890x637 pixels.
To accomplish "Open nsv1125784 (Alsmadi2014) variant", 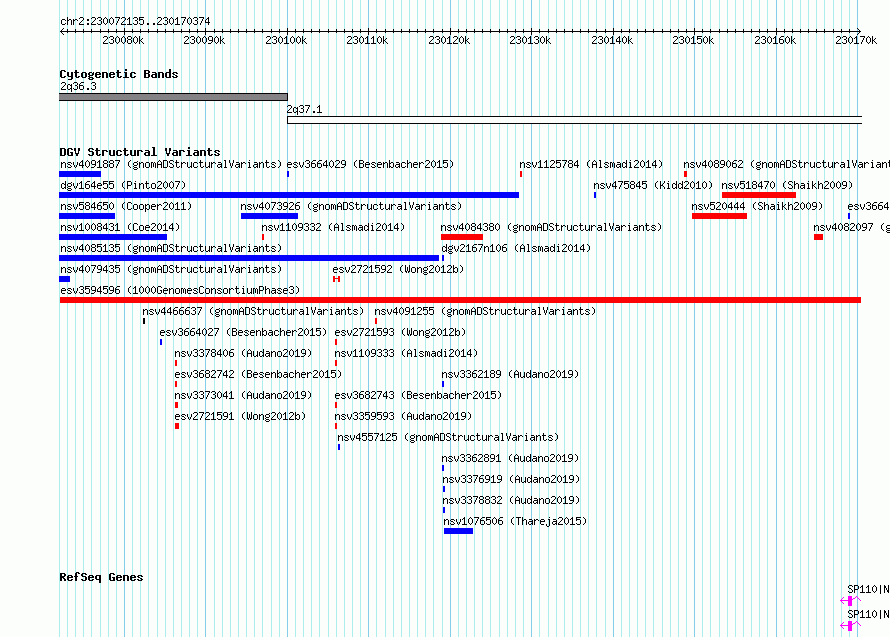I will tap(591, 164).
